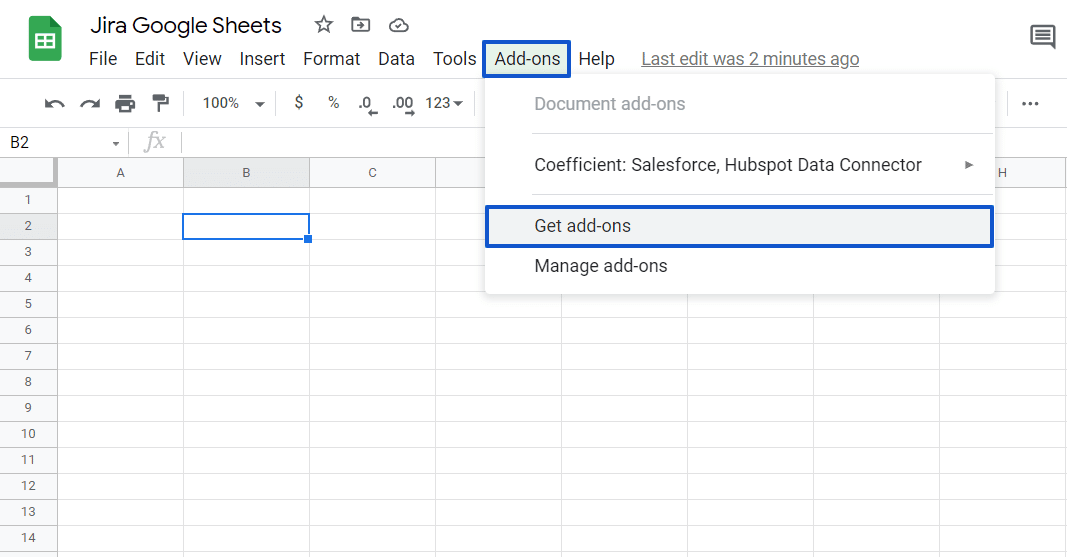The width and height of the screenshot is (1067, 557).
Task: Click the Jira Google Sheets title
Action: (186, 25)
